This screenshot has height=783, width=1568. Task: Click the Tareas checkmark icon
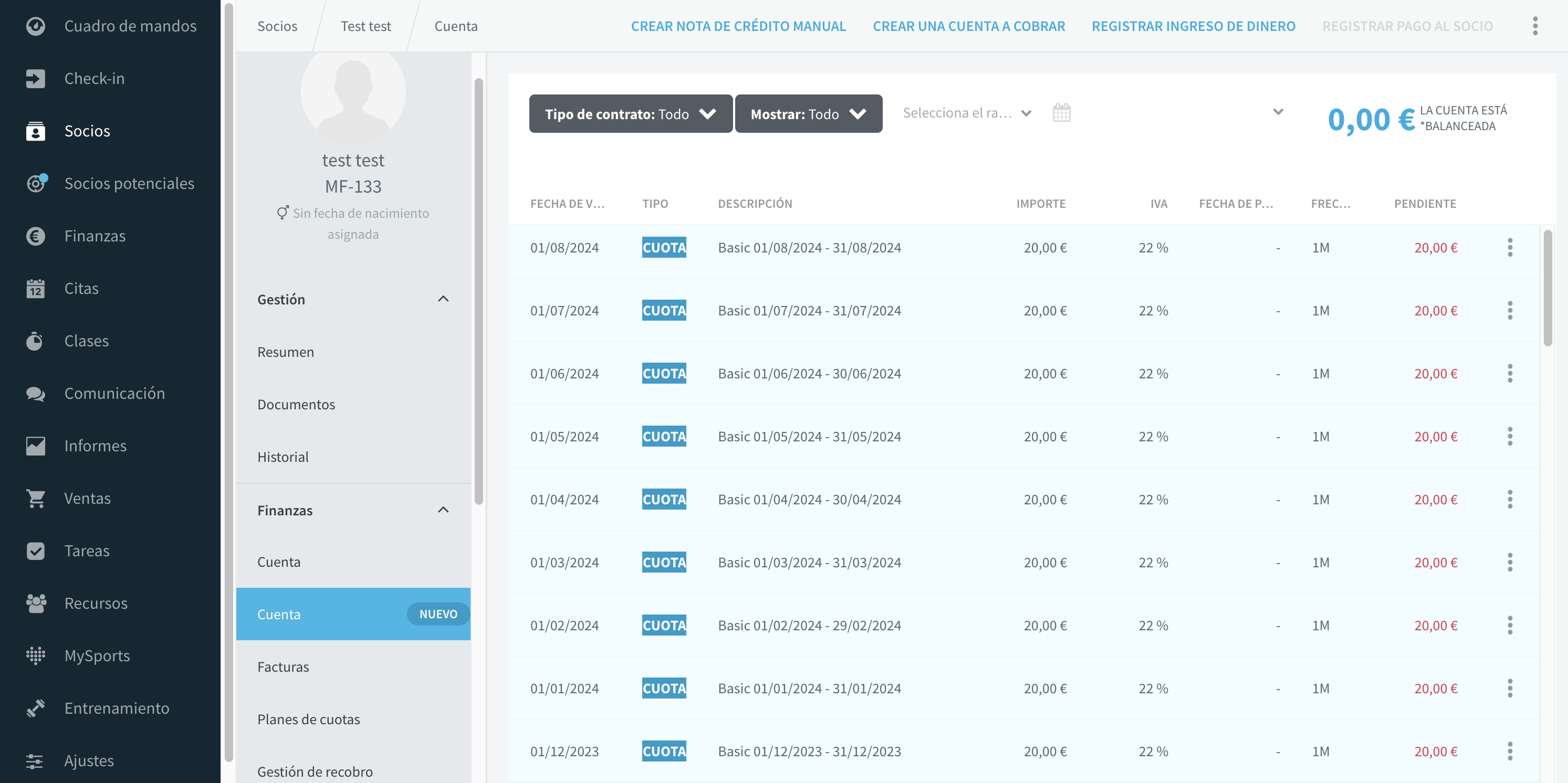pyautogui.click(x=35, y=551)
